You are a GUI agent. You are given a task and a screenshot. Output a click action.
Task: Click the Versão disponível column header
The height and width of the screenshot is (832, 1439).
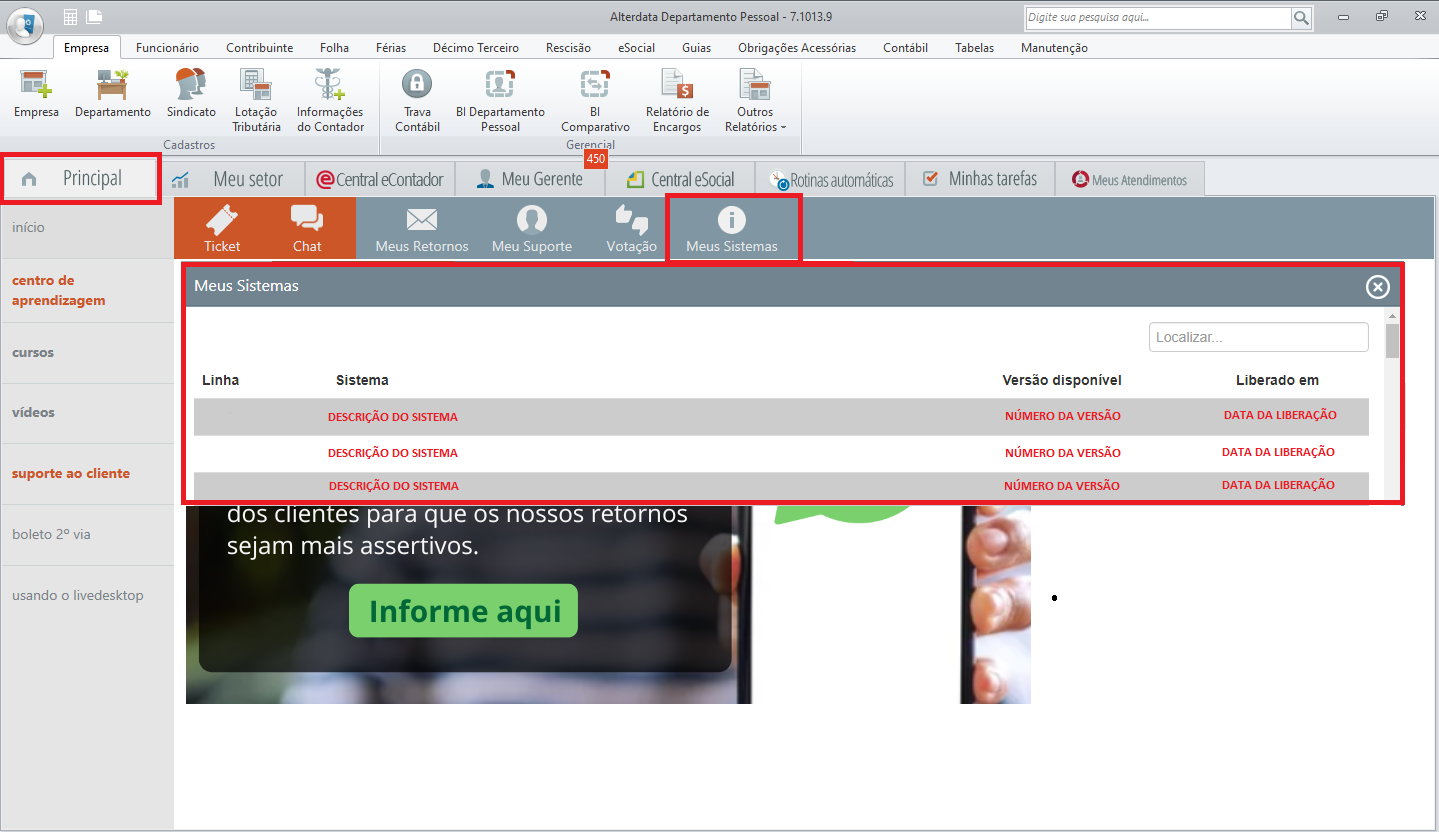pos(1062,380)
